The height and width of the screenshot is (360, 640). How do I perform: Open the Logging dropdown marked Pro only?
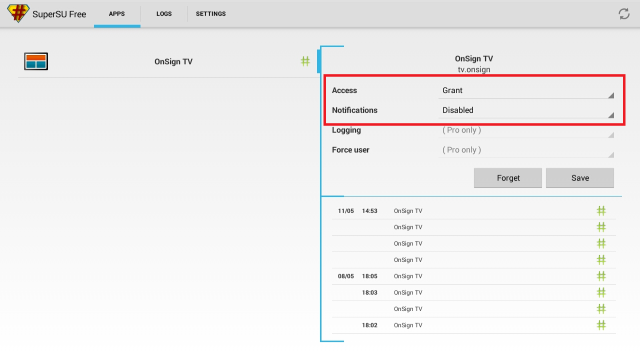[527, 131]
